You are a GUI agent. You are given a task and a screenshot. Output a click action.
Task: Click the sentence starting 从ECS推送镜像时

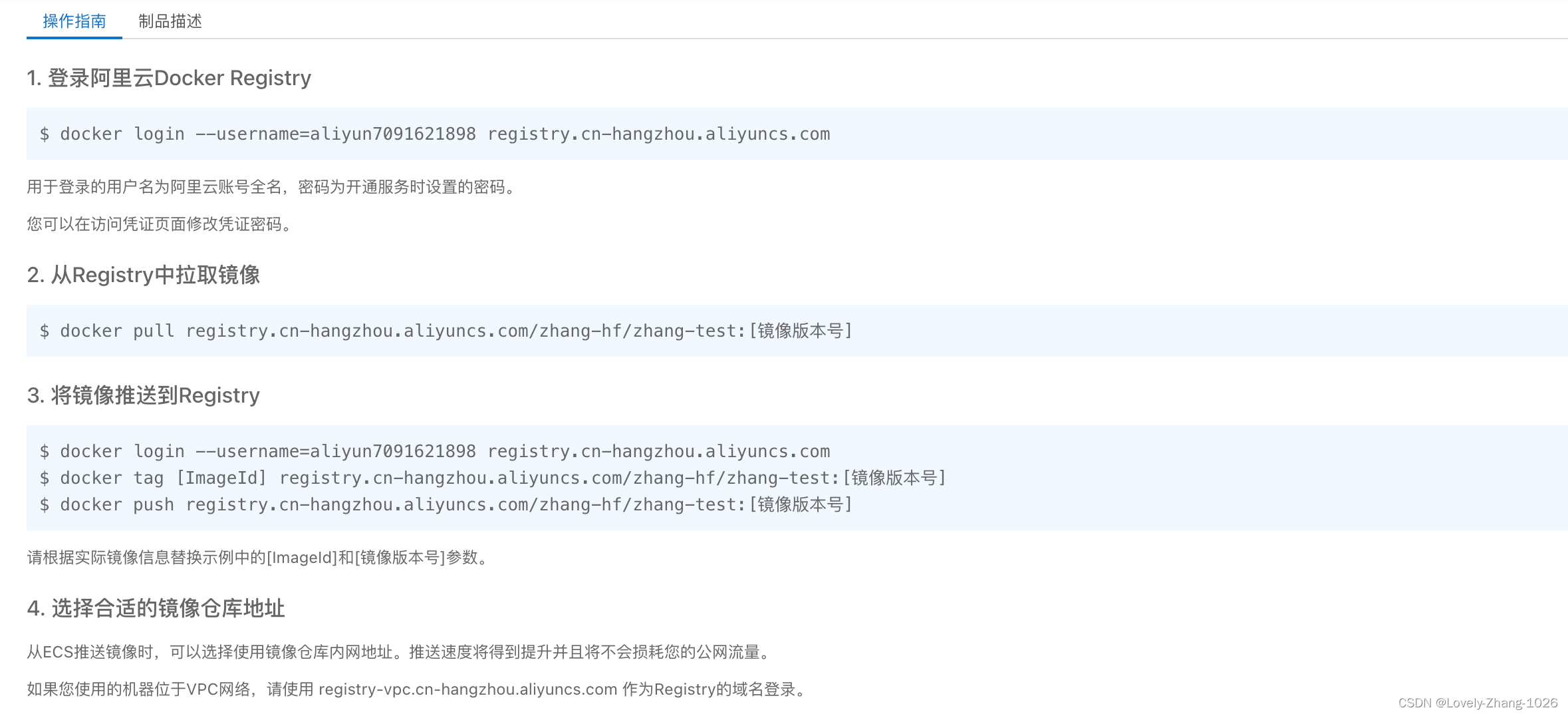(400, 652)
